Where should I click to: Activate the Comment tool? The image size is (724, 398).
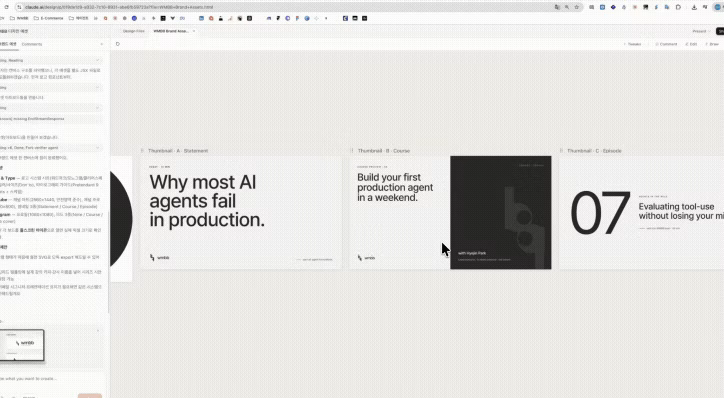click(x=666, y=44)
